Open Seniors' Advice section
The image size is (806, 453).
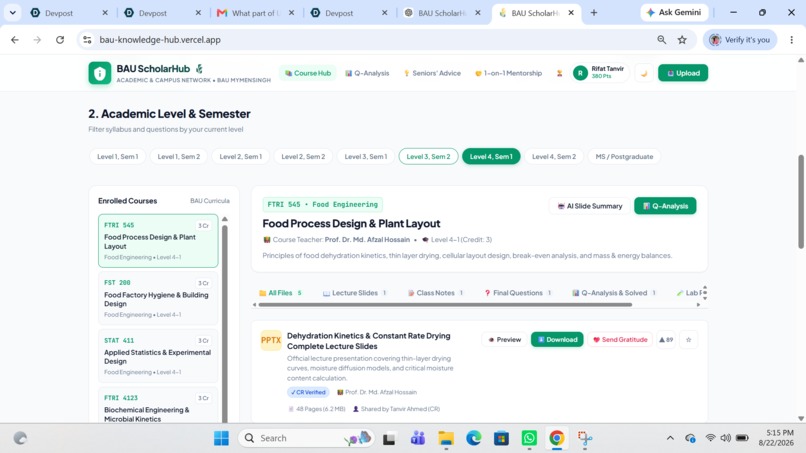[x=432, y=73]
